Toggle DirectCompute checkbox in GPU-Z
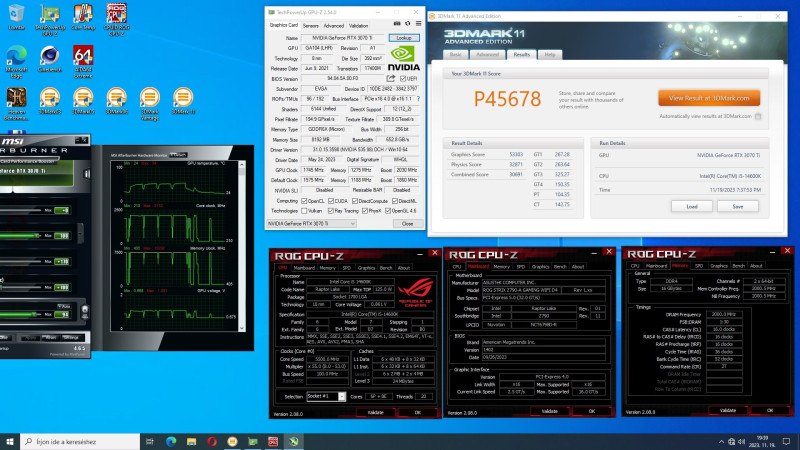800x450 pixels. coord(355,201)
